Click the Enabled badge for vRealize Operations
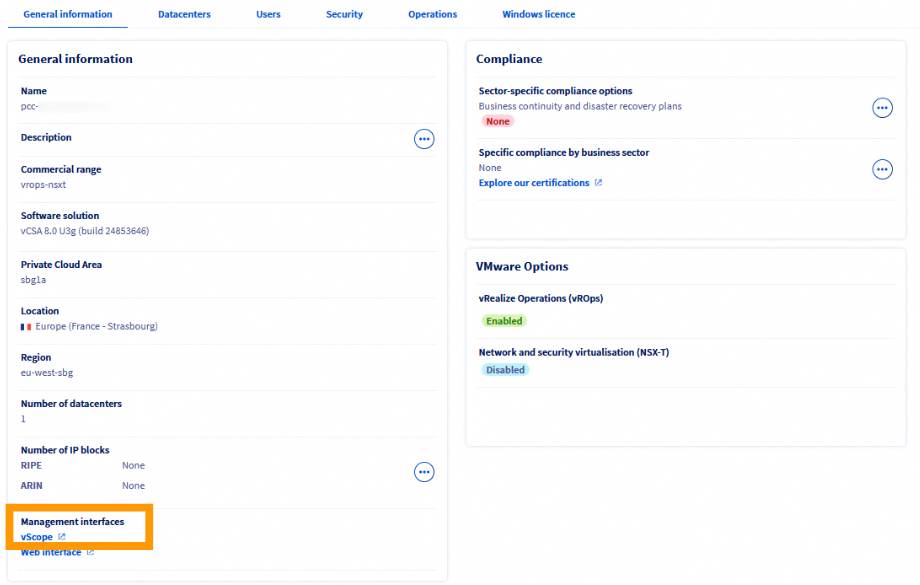The height and width of the screenshot is (585, 920). tap(504, 321)
